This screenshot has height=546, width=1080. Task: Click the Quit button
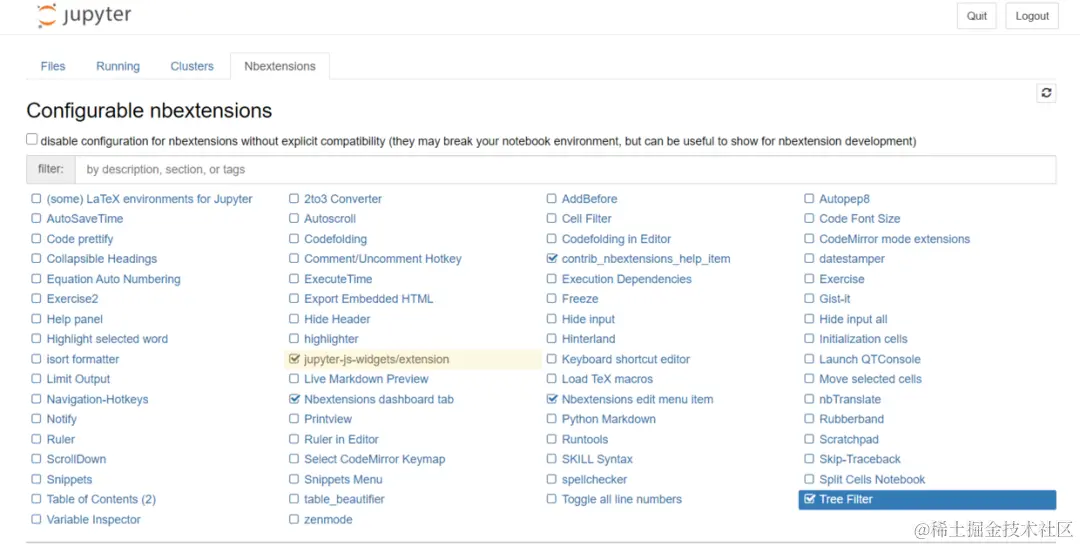point(977,16)
